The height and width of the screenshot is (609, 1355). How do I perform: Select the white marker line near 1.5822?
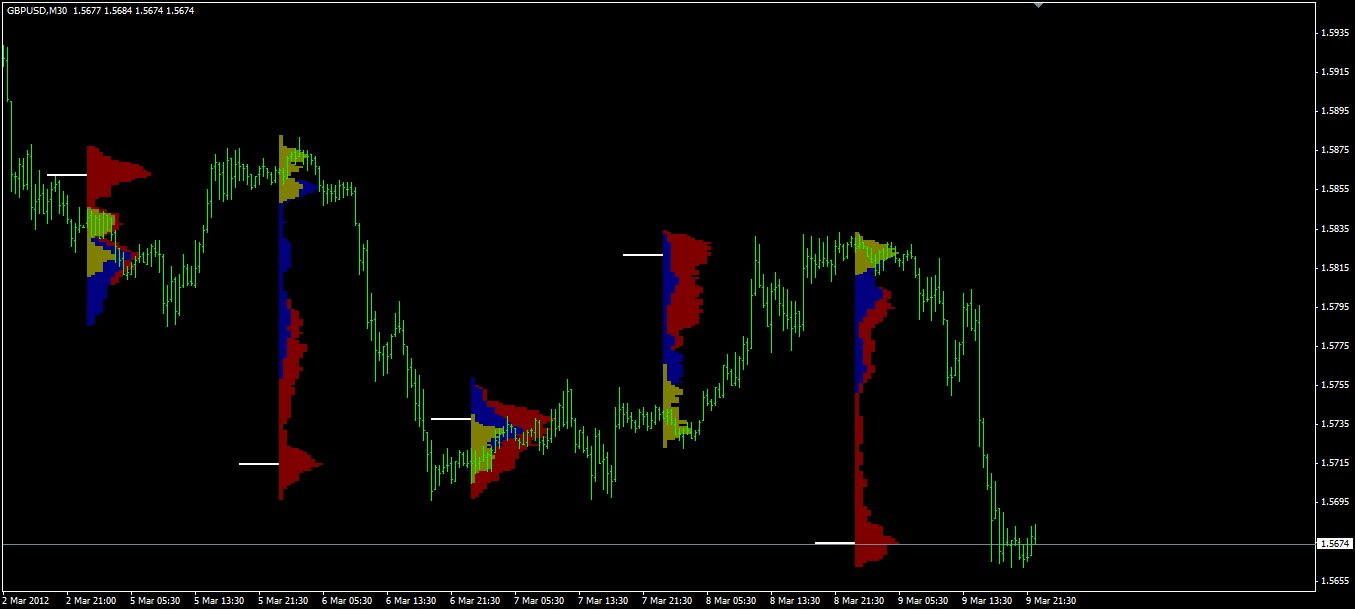pyautogui.click(x=643, y=255)
